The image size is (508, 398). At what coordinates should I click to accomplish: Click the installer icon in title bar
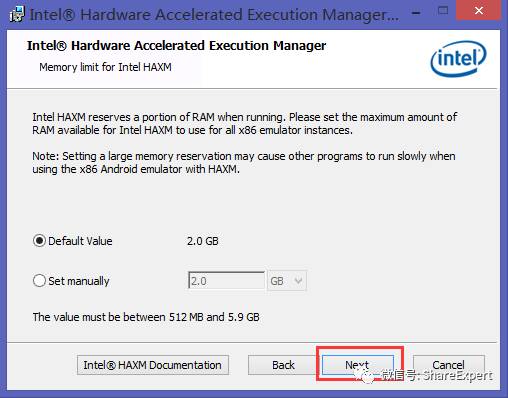pyautogui.click(x=17, y=14)
